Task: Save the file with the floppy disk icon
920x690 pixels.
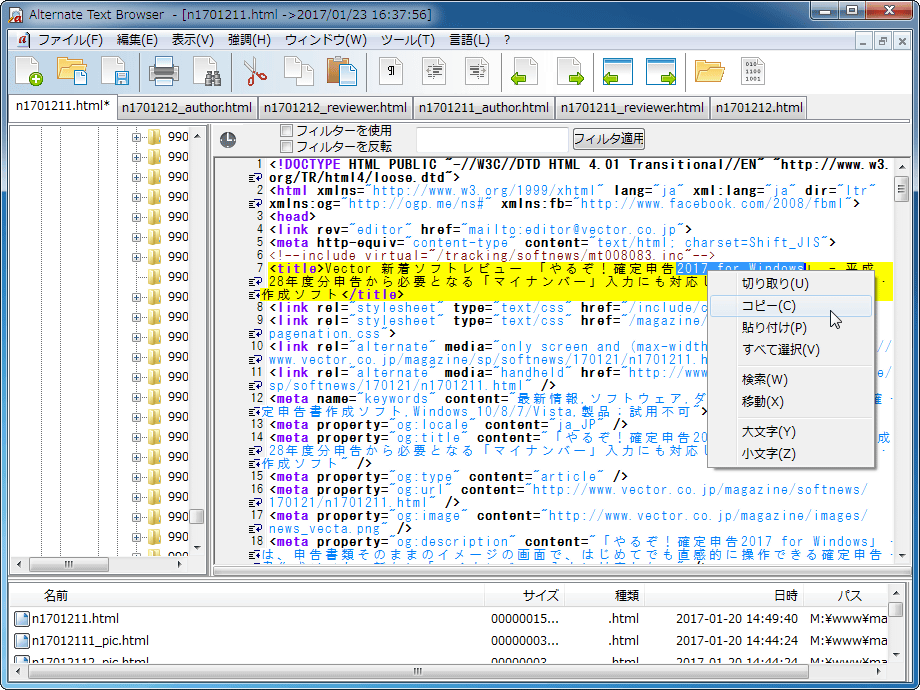Action: coord(116,71)
